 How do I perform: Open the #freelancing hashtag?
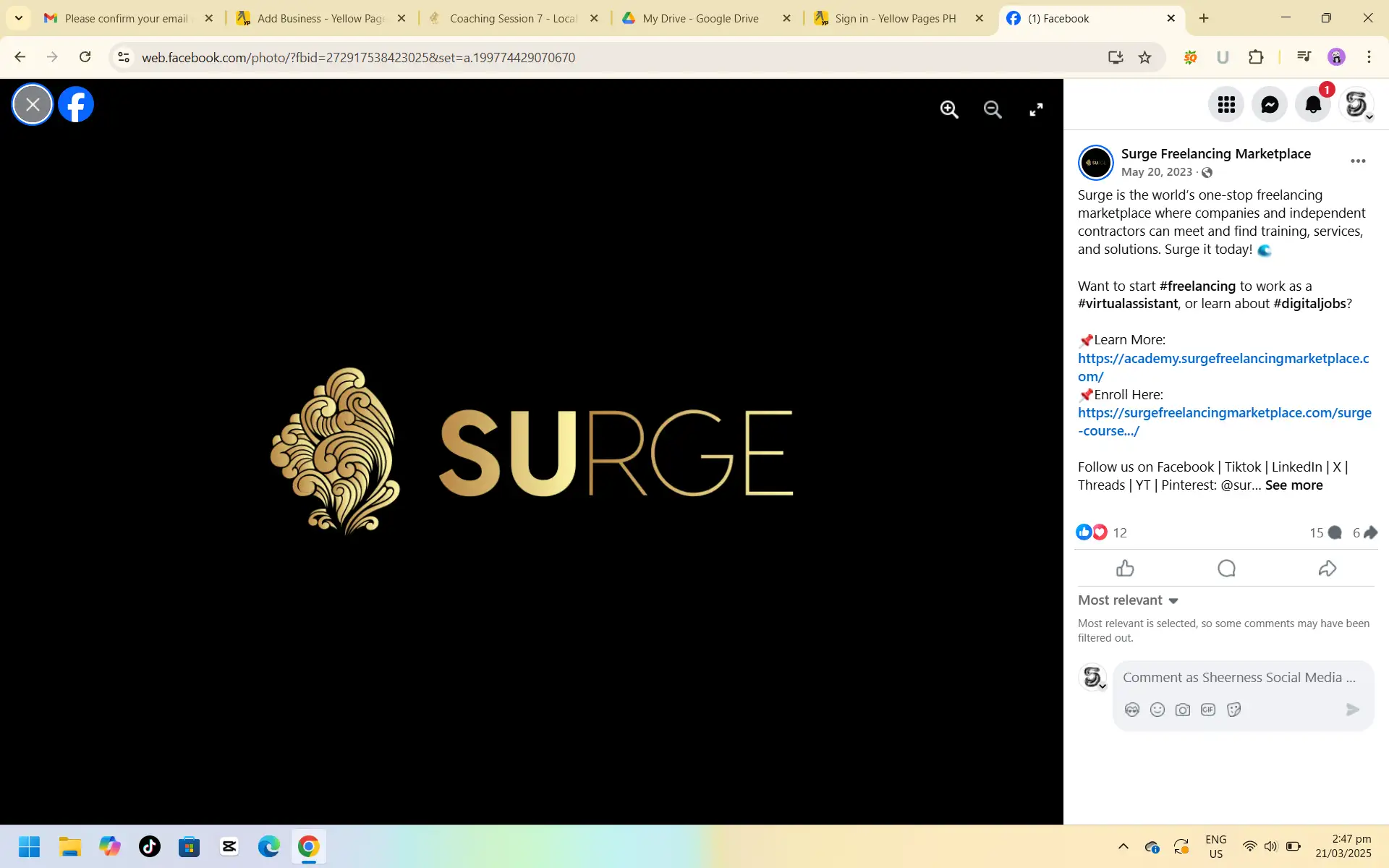pos(1197,286)
